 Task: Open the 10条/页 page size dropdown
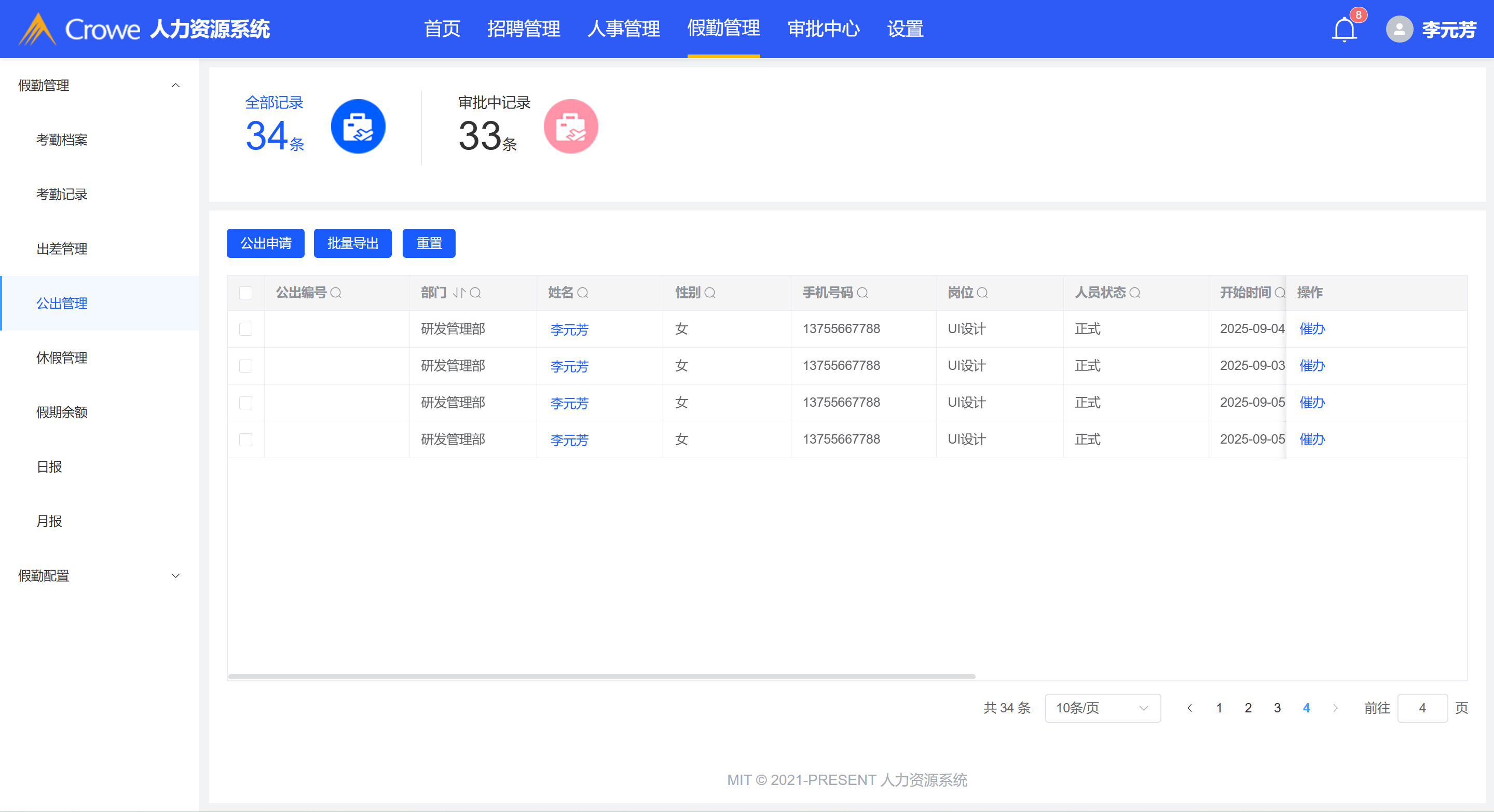click(x=1102, y=708)
